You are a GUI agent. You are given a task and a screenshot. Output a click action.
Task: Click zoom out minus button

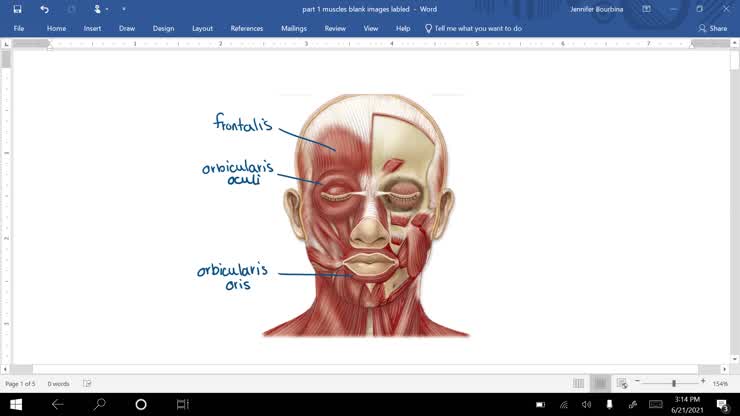pyautogui.click(x=637, y=381)
